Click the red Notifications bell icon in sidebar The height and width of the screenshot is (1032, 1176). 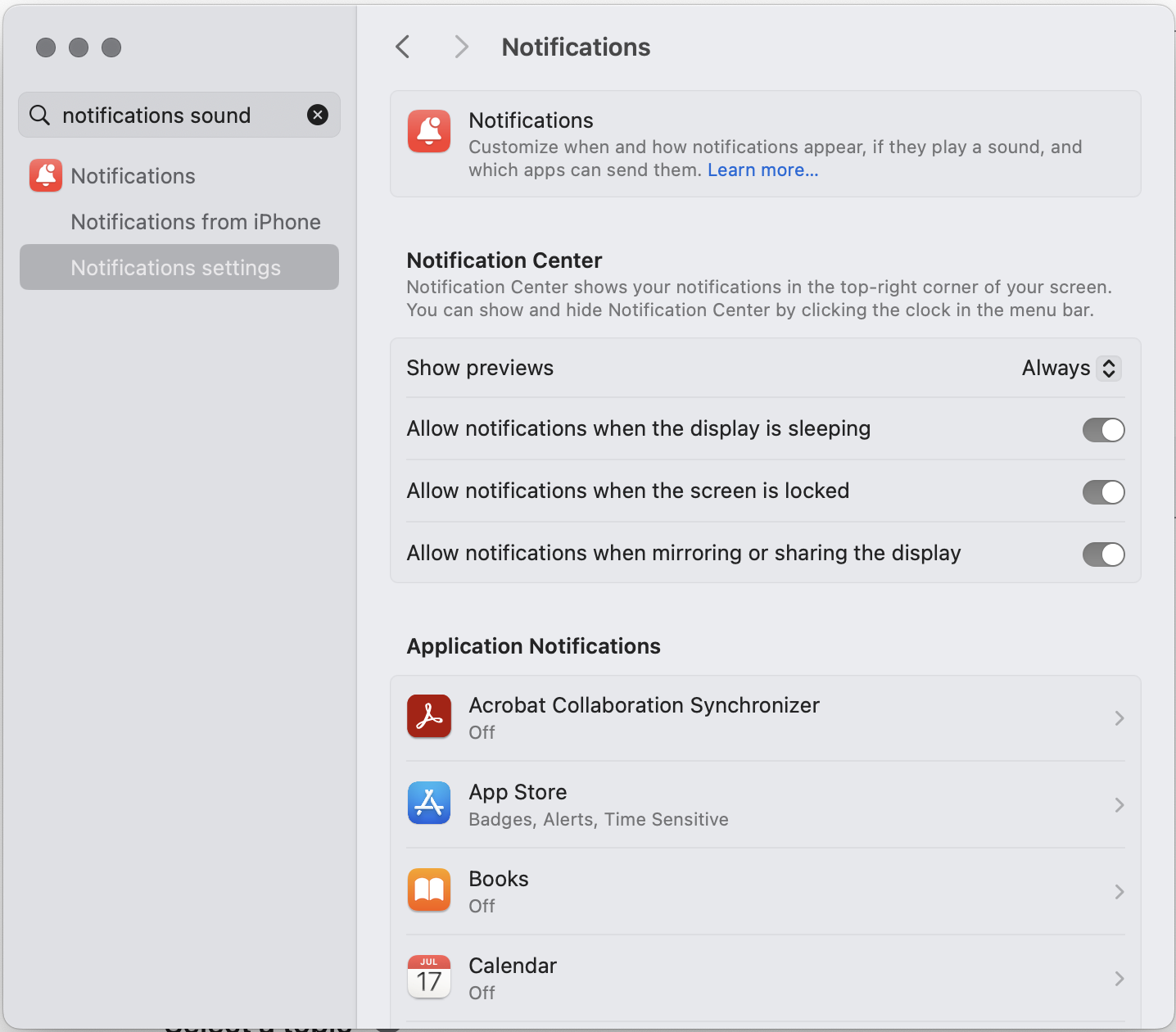coord(45,175)
